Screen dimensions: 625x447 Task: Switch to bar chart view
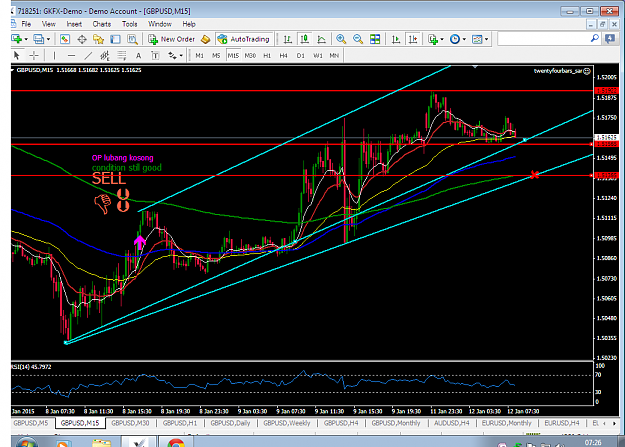click(x=287, y=39)
